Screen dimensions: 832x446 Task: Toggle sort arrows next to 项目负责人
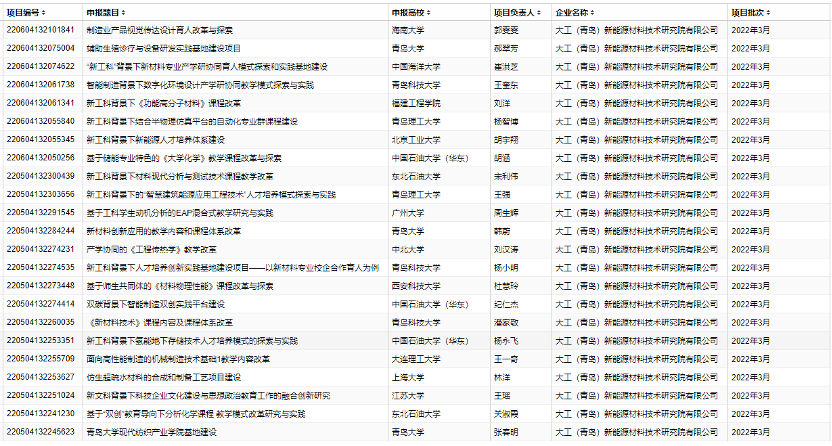(539, 13)
